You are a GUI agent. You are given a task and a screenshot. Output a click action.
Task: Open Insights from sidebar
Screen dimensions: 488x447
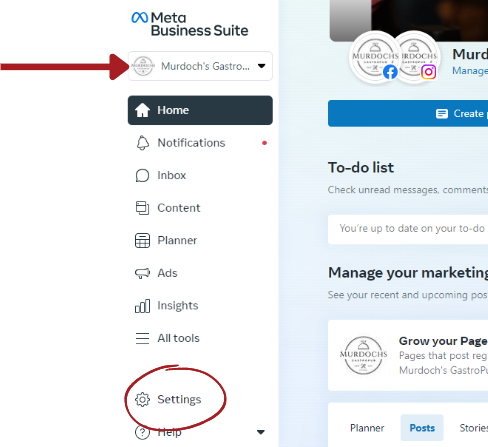pyautogui.click(x=200, y=306)
